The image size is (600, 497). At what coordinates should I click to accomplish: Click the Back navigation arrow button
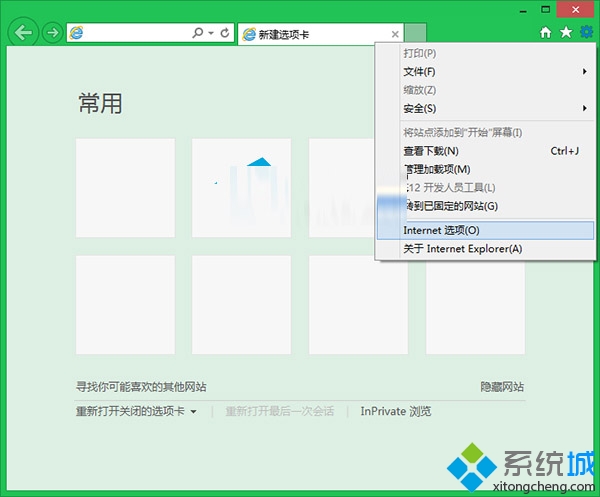[24, 33]
